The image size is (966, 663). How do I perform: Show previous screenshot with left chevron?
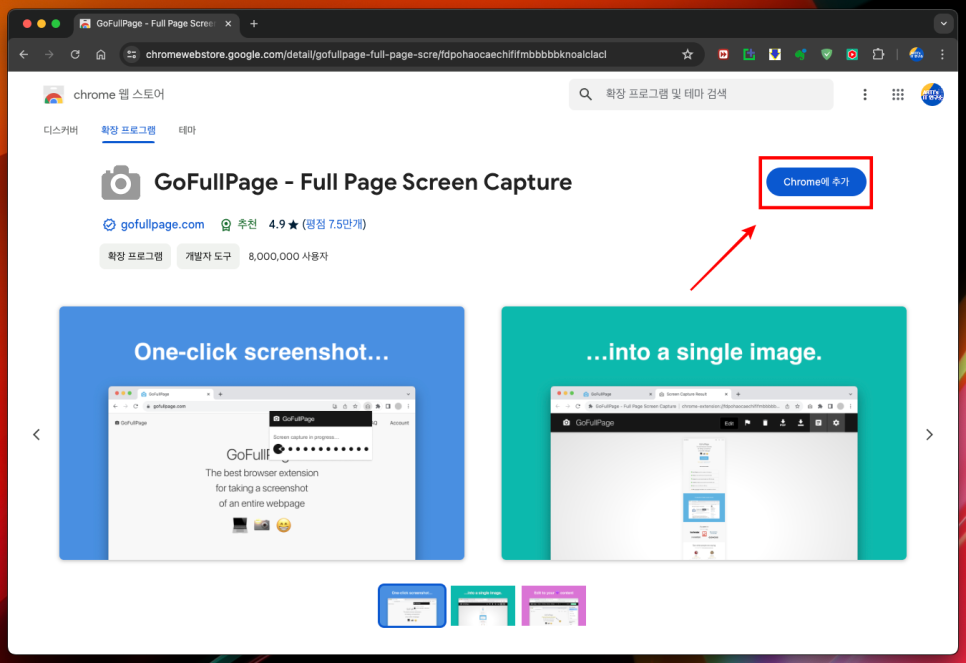36,434
